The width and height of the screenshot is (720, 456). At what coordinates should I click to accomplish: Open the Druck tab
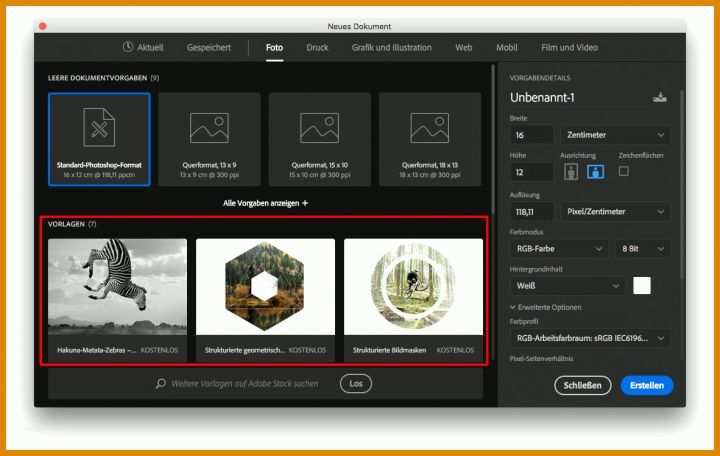[317, 47]
